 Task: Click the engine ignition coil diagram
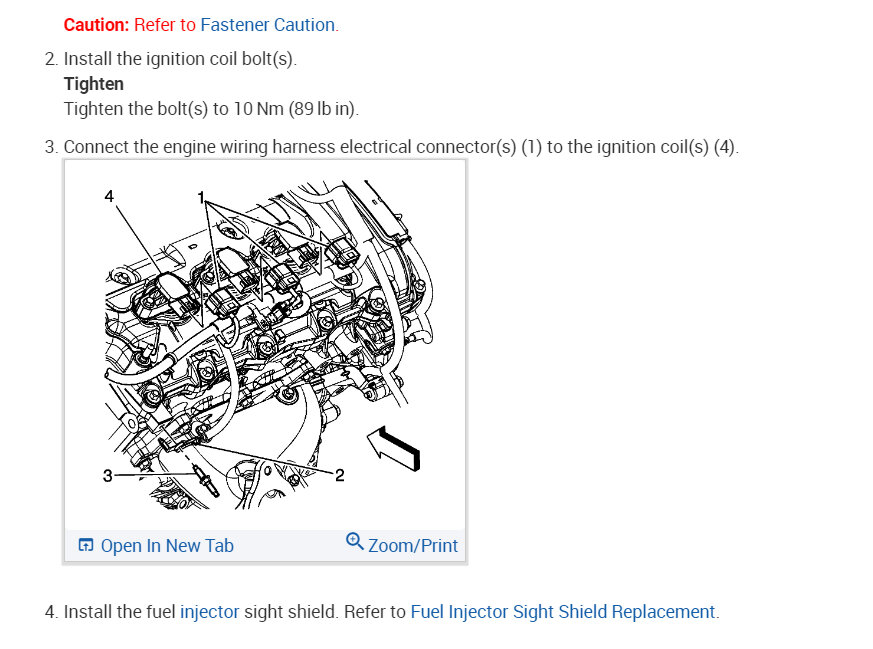265,345
